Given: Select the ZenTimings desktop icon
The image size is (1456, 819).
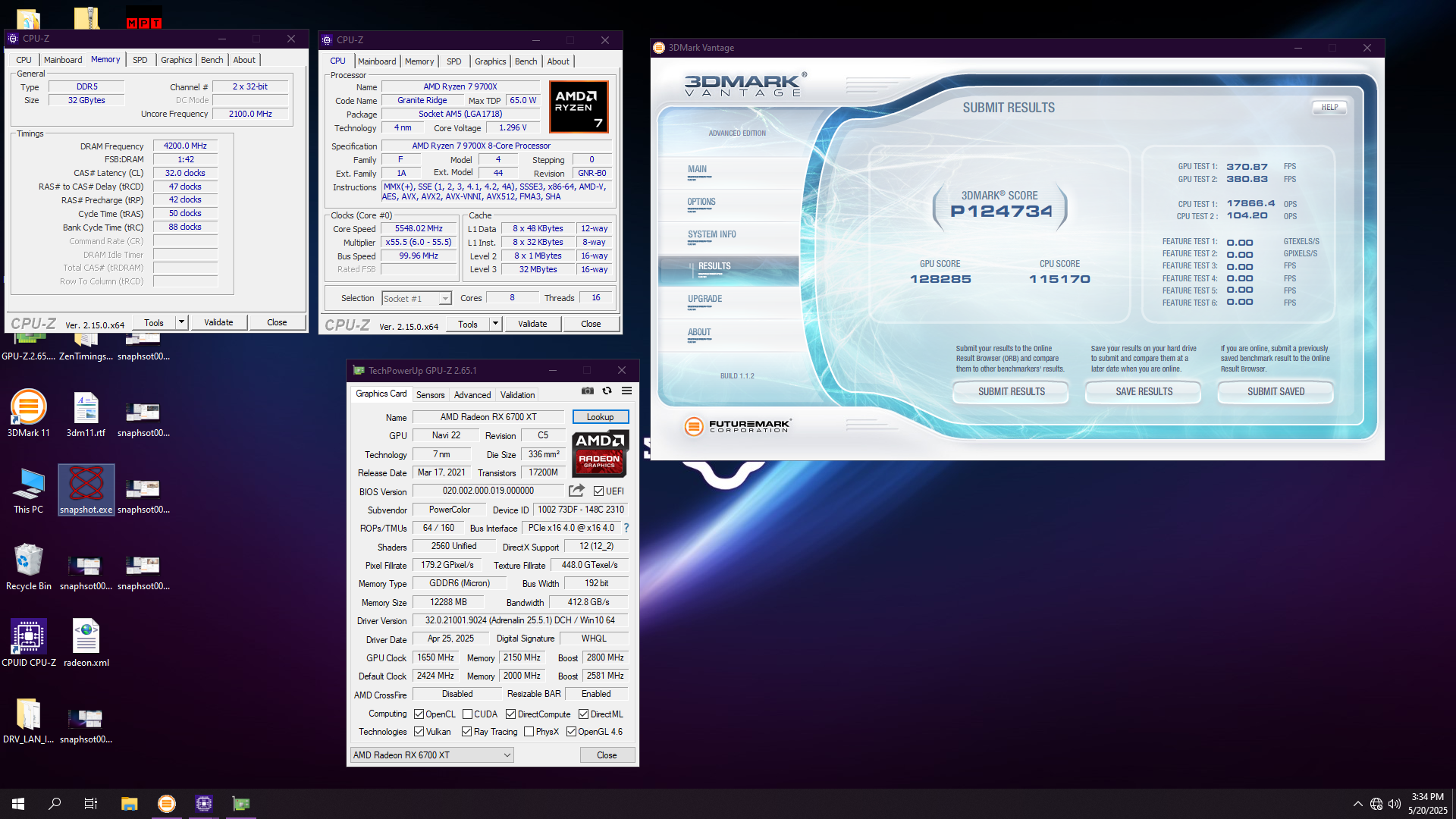Looking at the screenshot, I should [x=86, y=349].
